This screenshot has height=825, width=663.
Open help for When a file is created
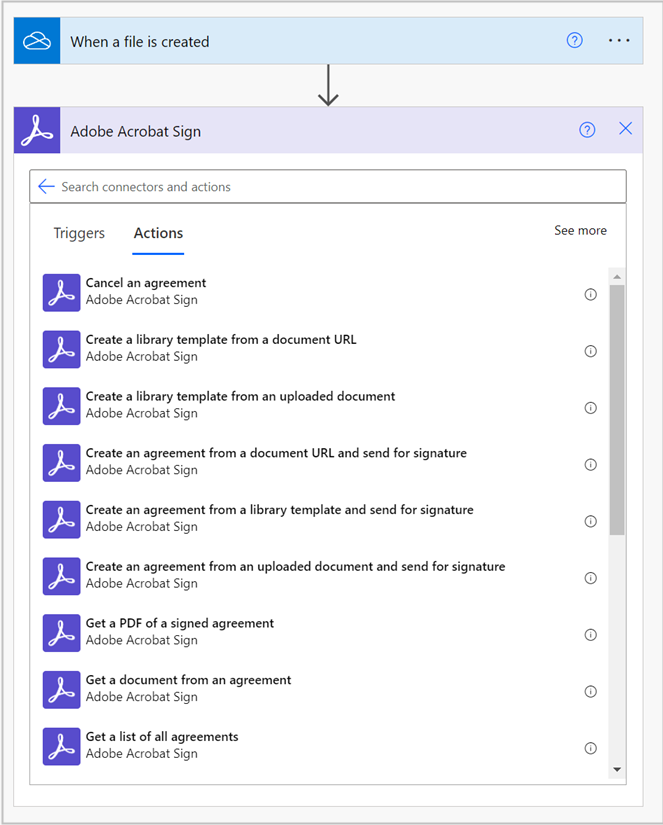tap(575, 40)
